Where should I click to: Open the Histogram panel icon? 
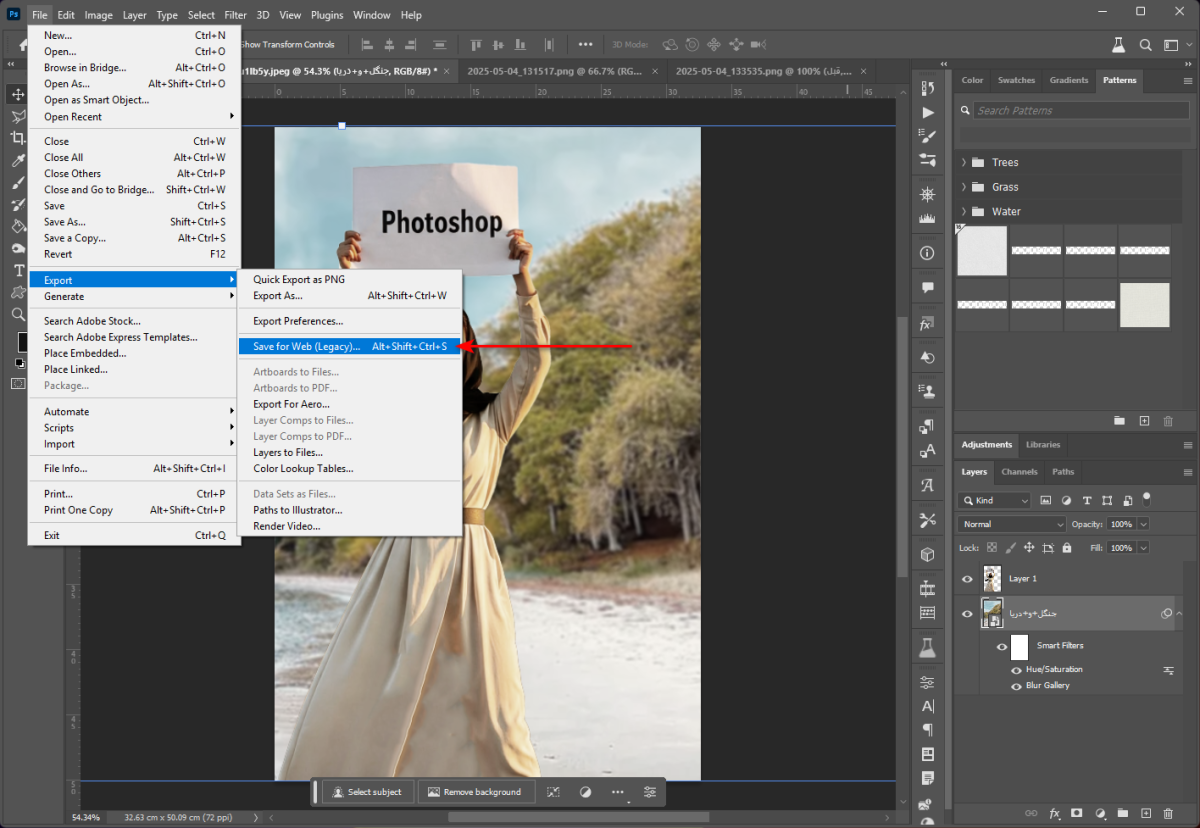pyautogui.click(x=927, y=218)
